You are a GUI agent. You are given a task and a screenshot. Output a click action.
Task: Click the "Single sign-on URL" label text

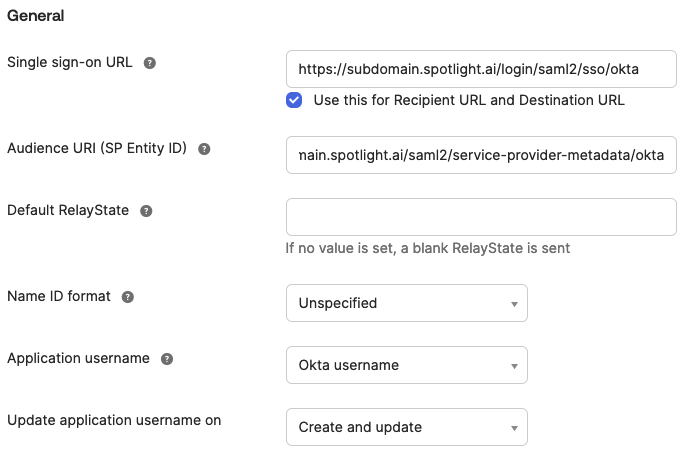[x=70, y=62]
